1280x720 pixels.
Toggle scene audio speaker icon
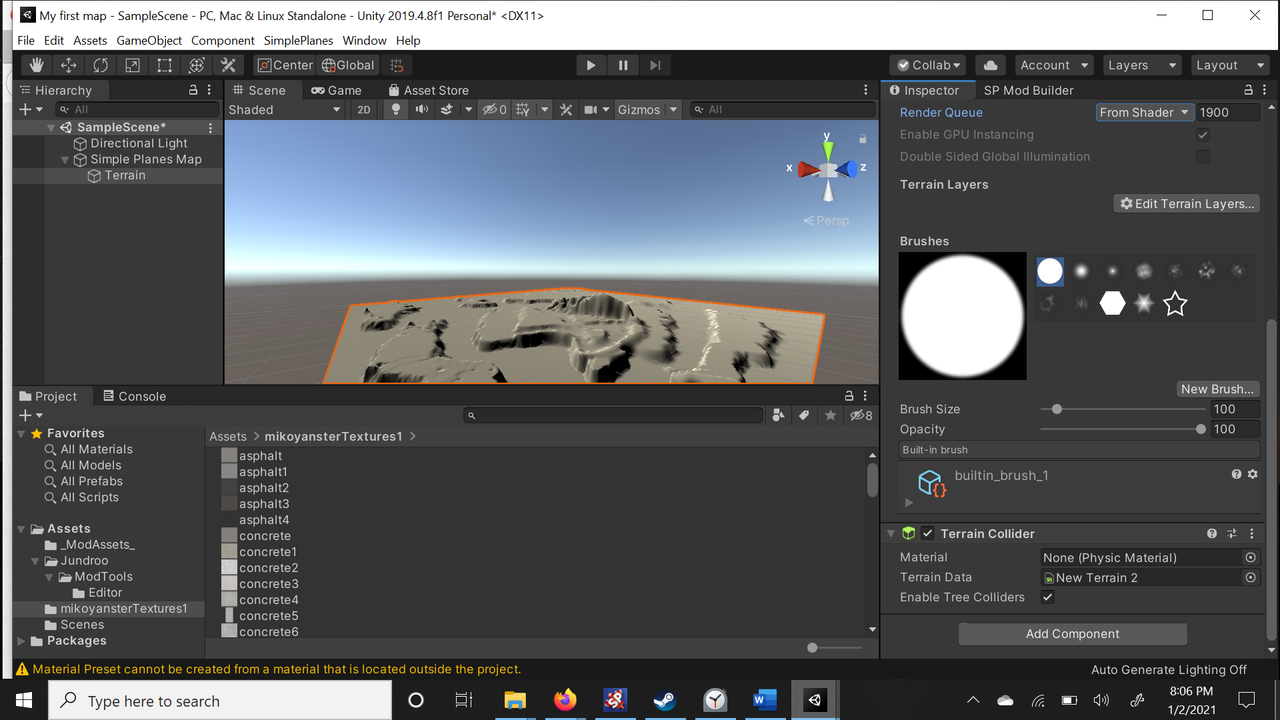click(x=422, y=109)
